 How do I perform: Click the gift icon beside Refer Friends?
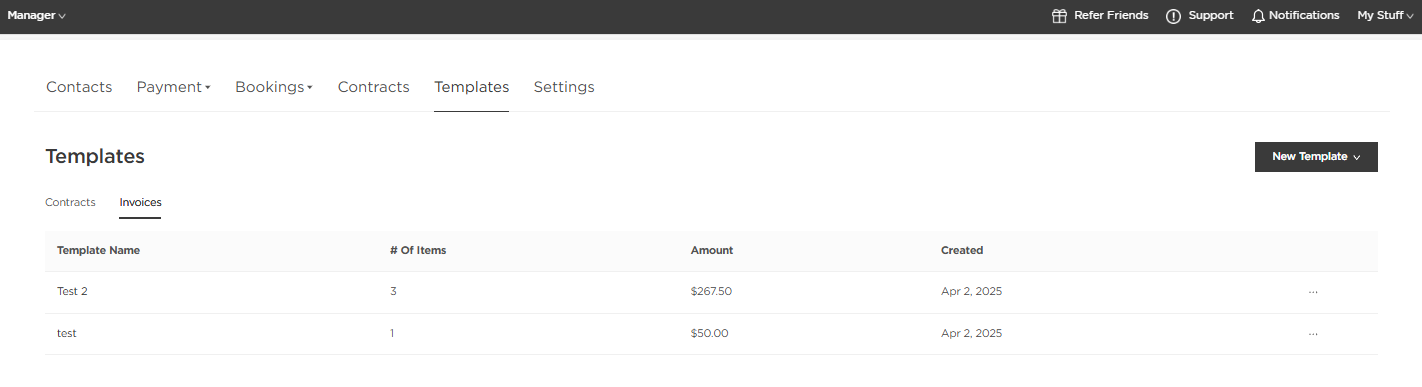(x=1060, y=16)
